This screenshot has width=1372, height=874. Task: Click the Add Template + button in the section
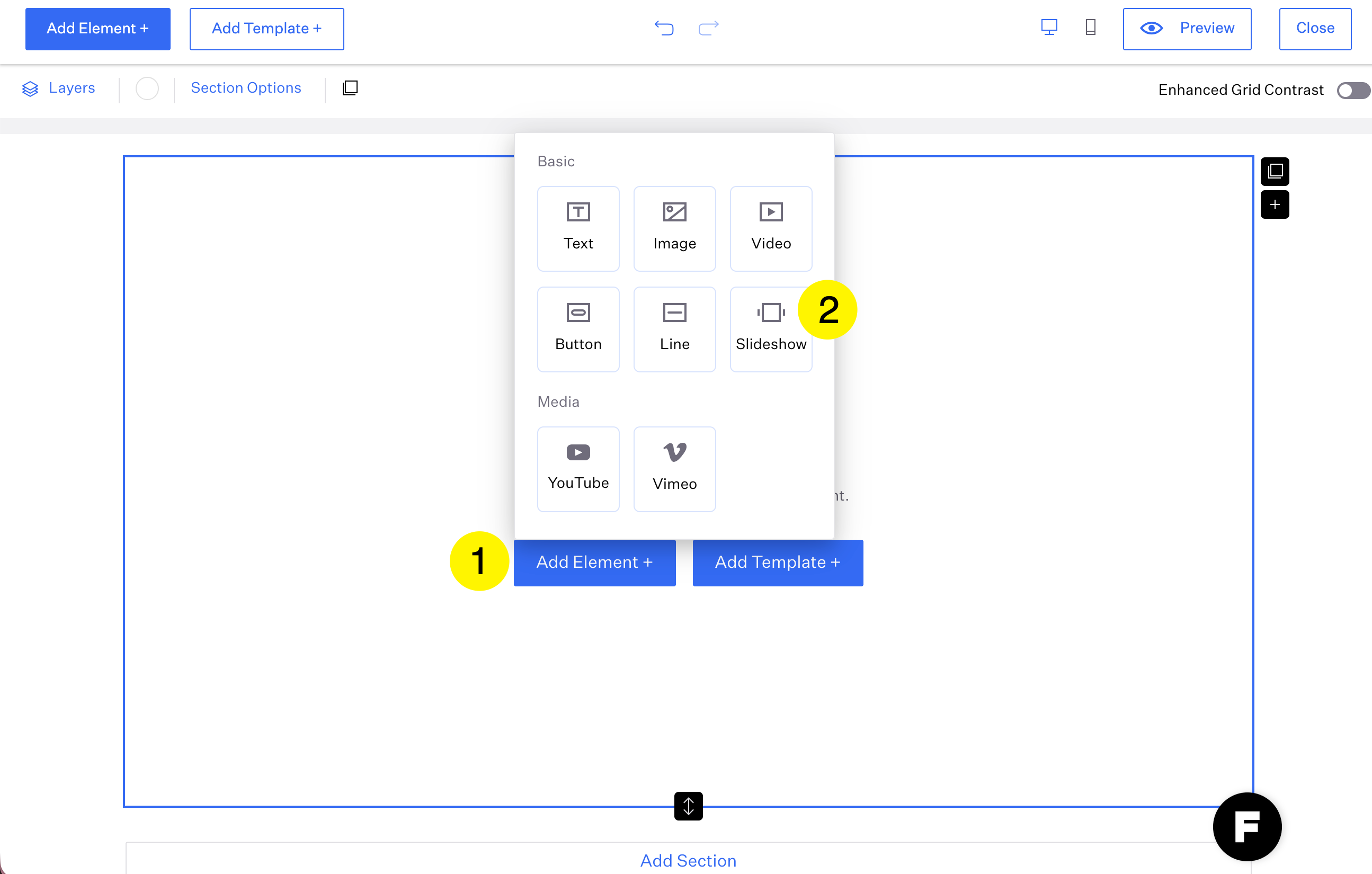click(x=777, y=563)
